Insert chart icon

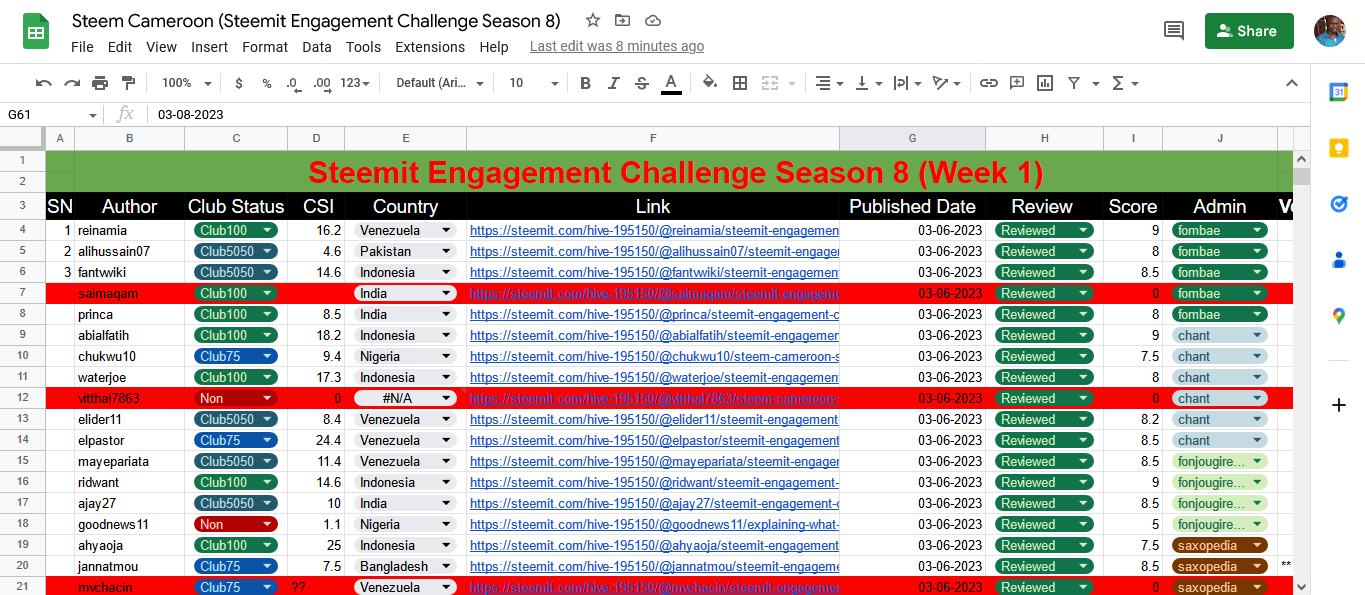[1045, 83]
